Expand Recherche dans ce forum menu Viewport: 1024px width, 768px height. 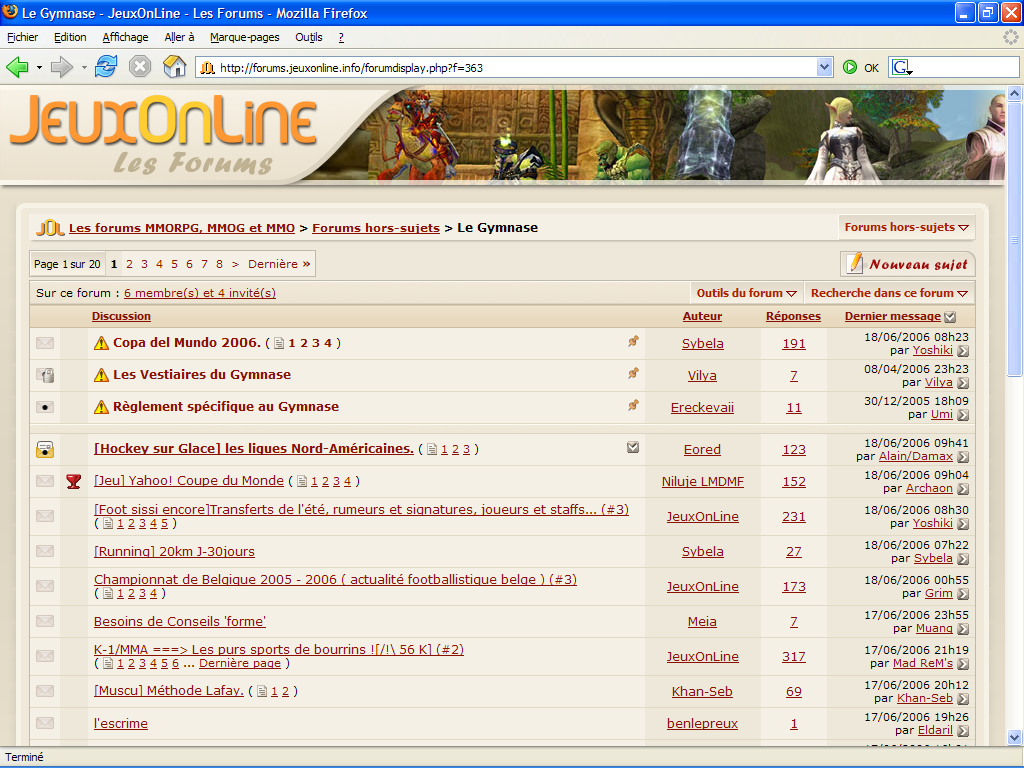pos(889,293)
